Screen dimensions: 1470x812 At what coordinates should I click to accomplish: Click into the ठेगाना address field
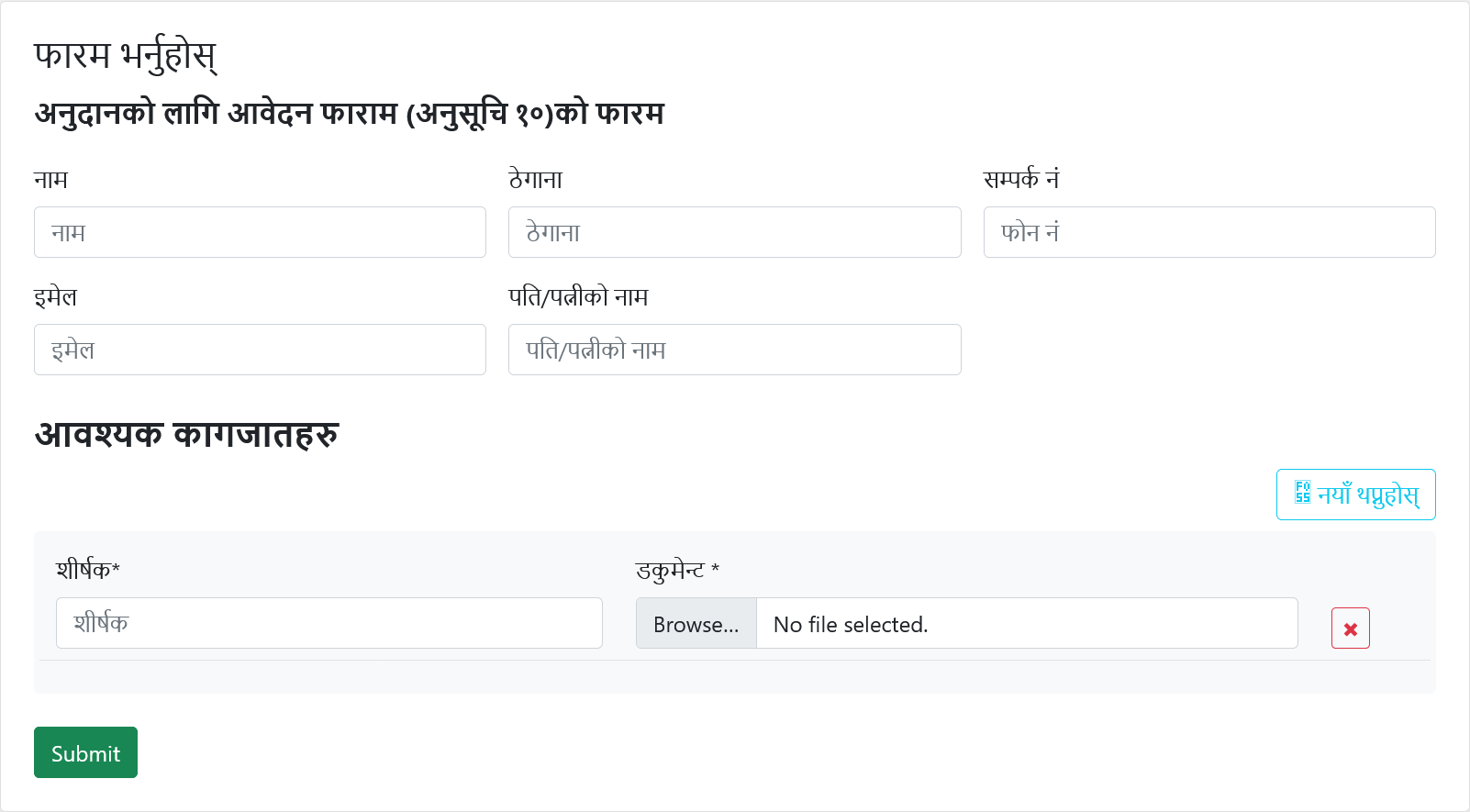(x=734, y=232)
